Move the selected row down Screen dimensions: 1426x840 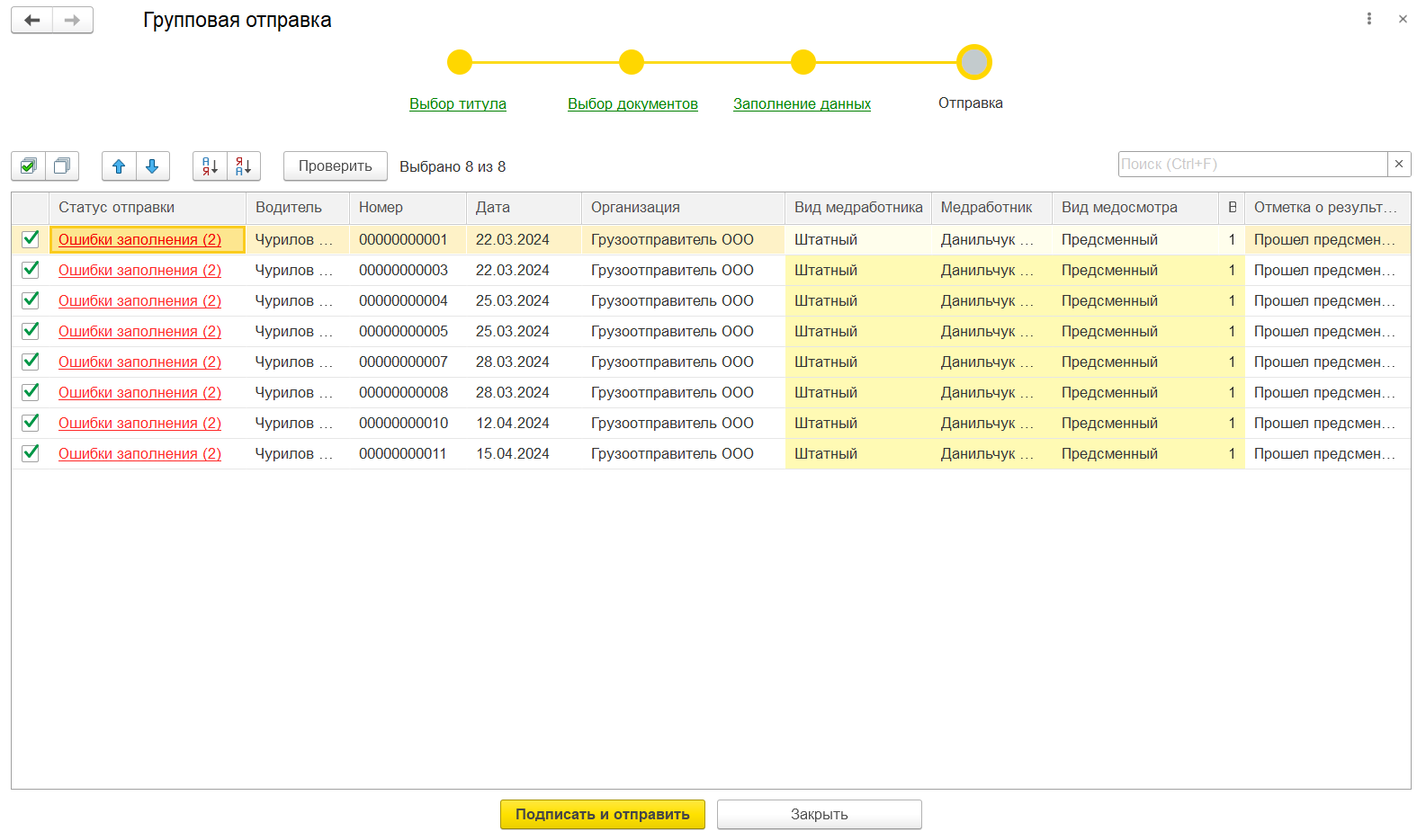tap(152, 166)
